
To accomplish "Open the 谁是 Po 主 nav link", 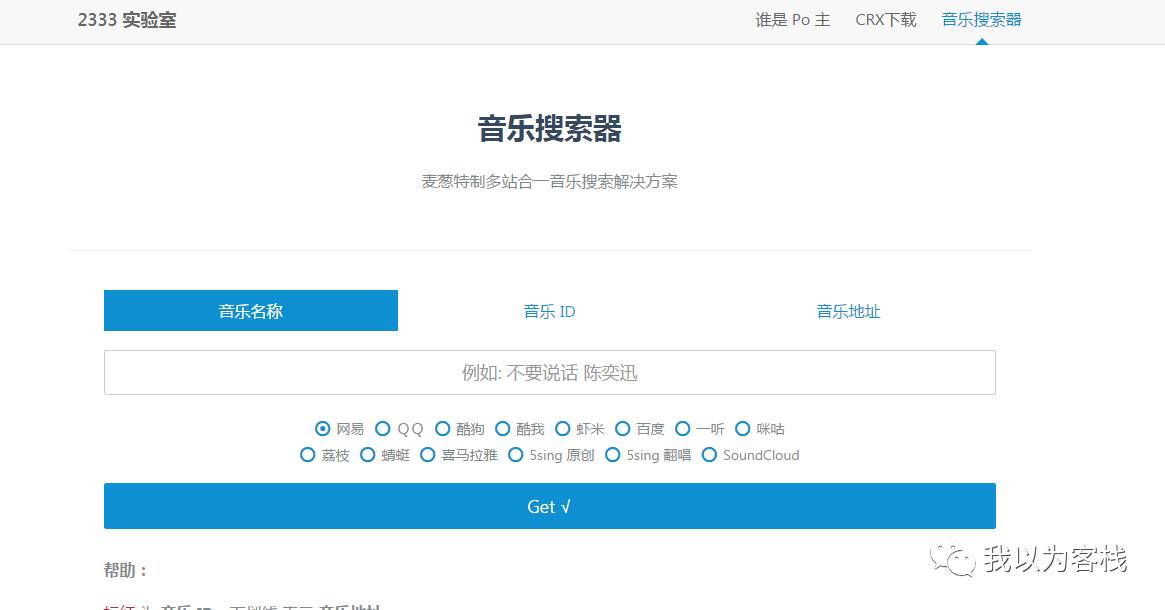I will click(x=793, y=20).
